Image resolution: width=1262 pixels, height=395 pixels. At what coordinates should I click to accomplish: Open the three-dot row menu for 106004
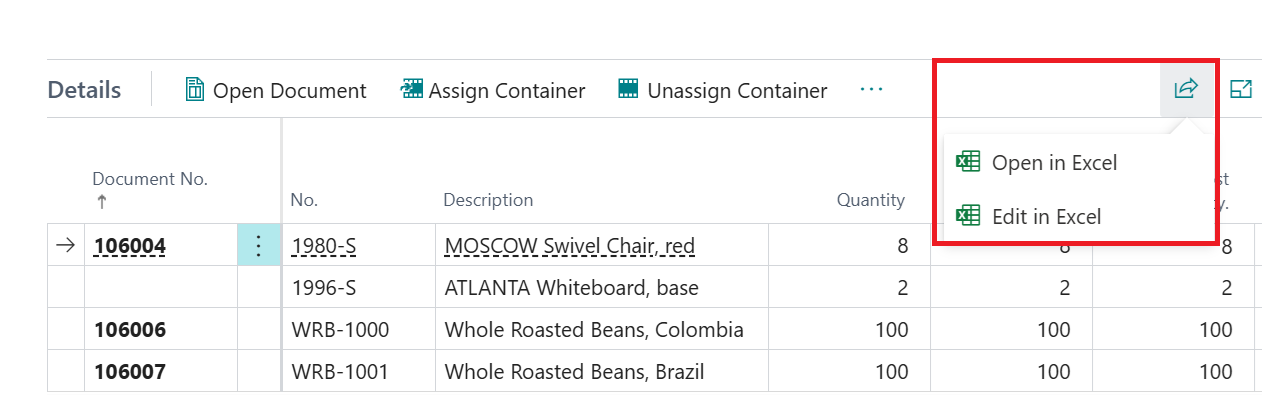coord(259,245)
